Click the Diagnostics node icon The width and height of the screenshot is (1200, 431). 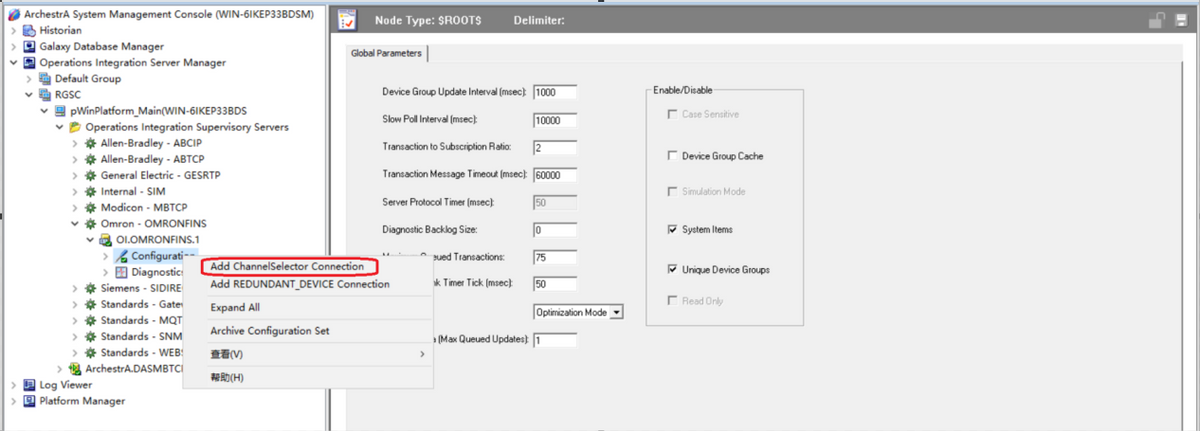[122, 272]
